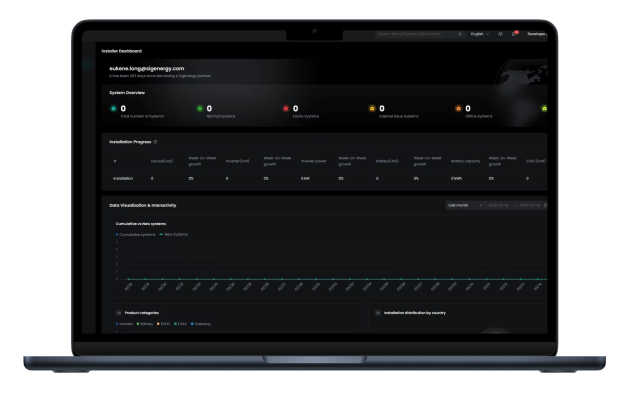Screen dimensions: 627x396
Task: Open the English language dropdown
Action: 480,34
